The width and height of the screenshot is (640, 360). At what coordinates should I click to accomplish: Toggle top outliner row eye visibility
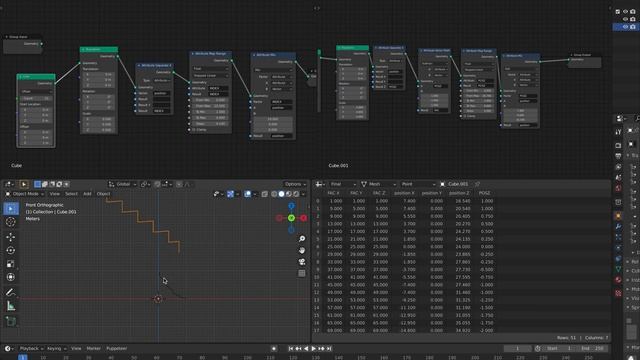tap(625, 11)
